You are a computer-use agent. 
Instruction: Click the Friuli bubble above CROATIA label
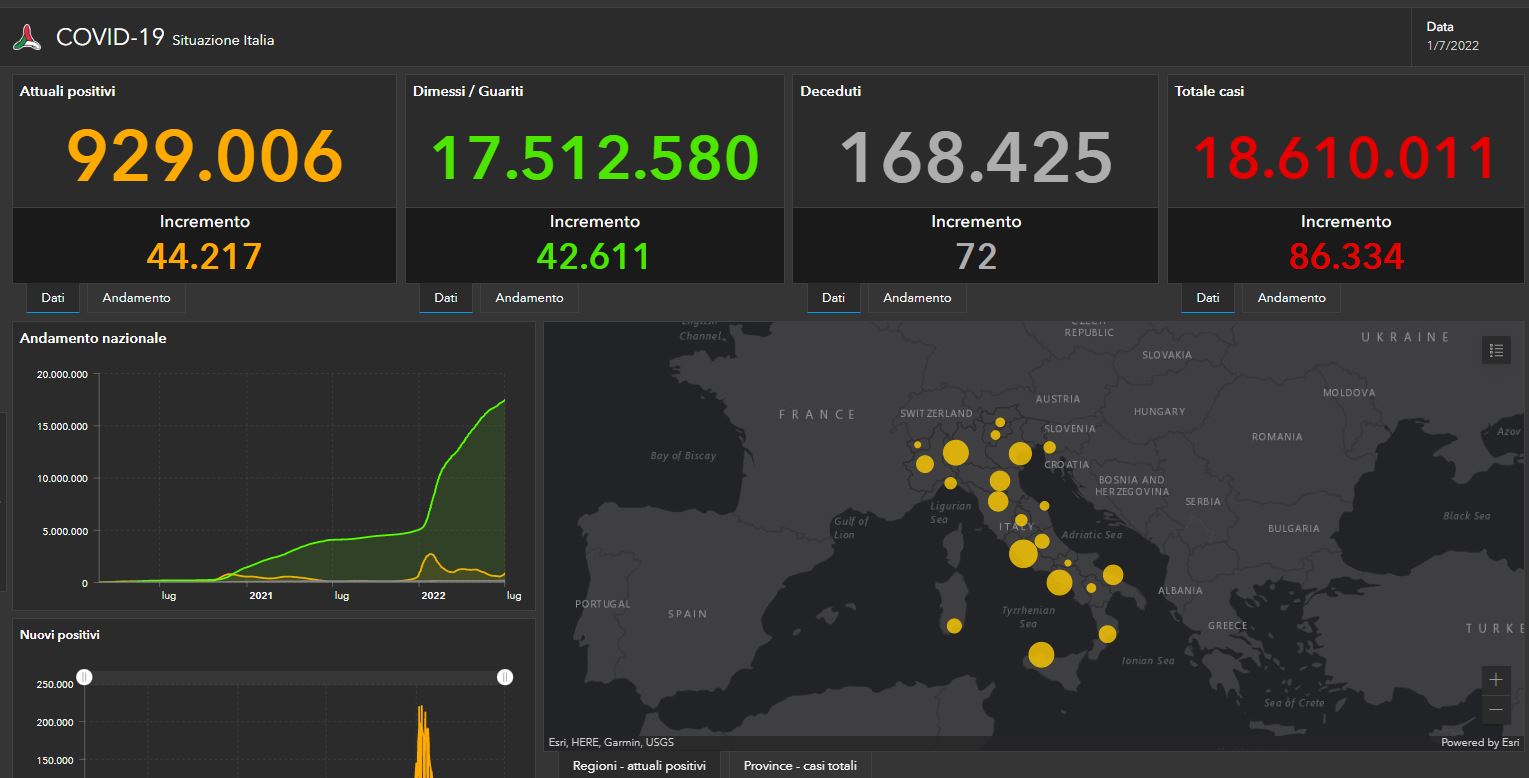(x=1050, y=447)
